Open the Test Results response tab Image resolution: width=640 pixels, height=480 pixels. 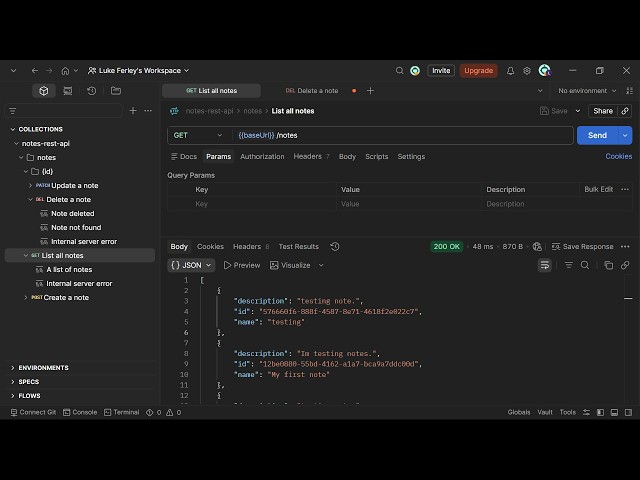[299, 247]
